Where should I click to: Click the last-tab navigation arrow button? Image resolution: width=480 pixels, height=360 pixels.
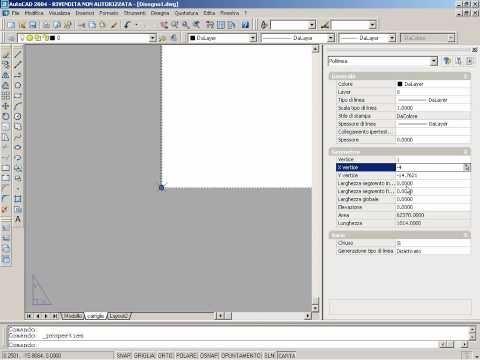[x=55, y=316]
